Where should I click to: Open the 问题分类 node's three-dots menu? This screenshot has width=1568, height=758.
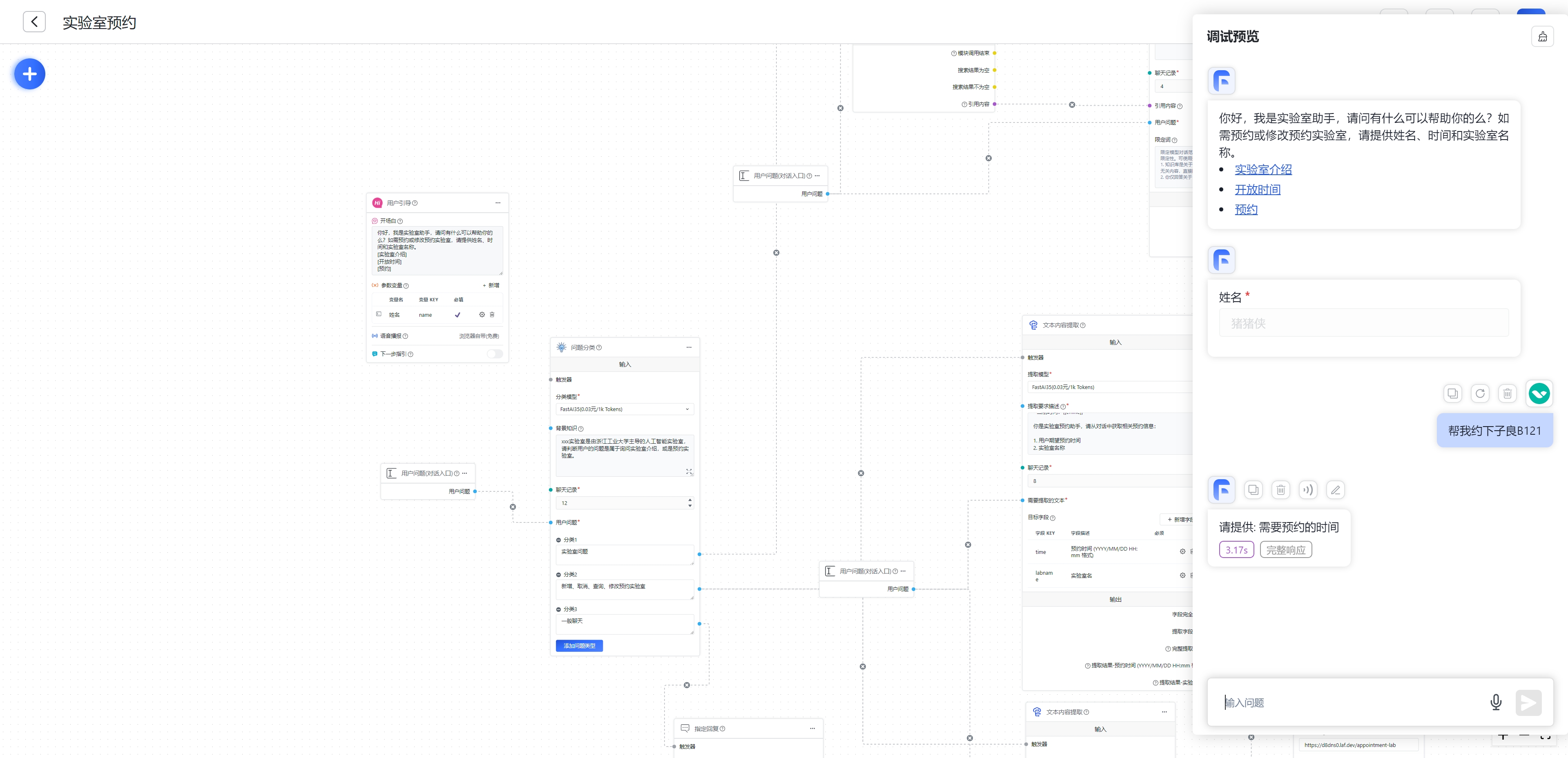[x=689, y=347]
